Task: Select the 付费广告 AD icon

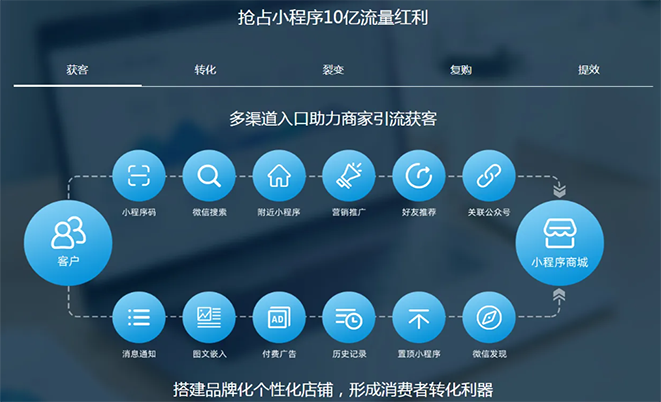Action: click(279, 319)
